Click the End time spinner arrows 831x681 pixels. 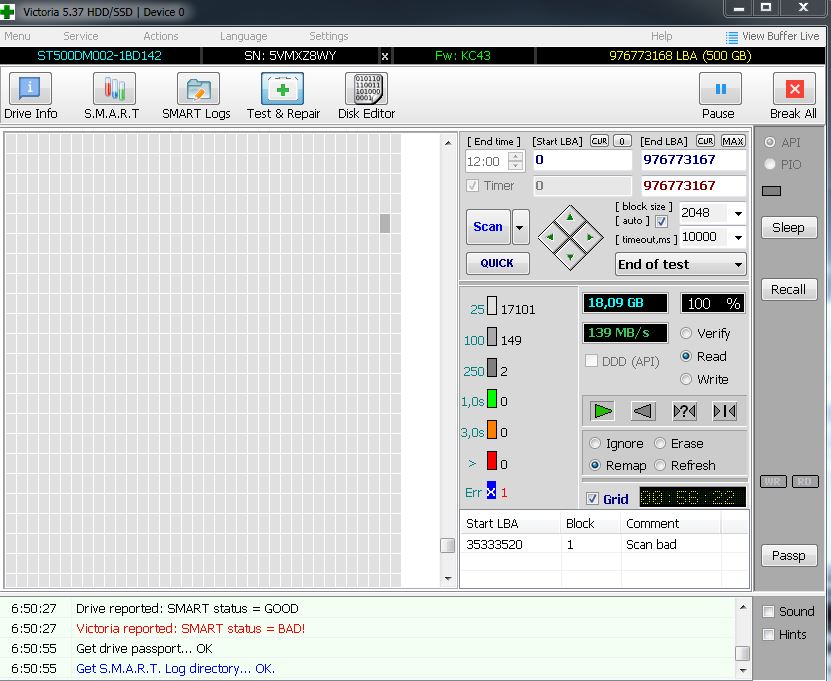pyautogui.click(x=516, y=161)
